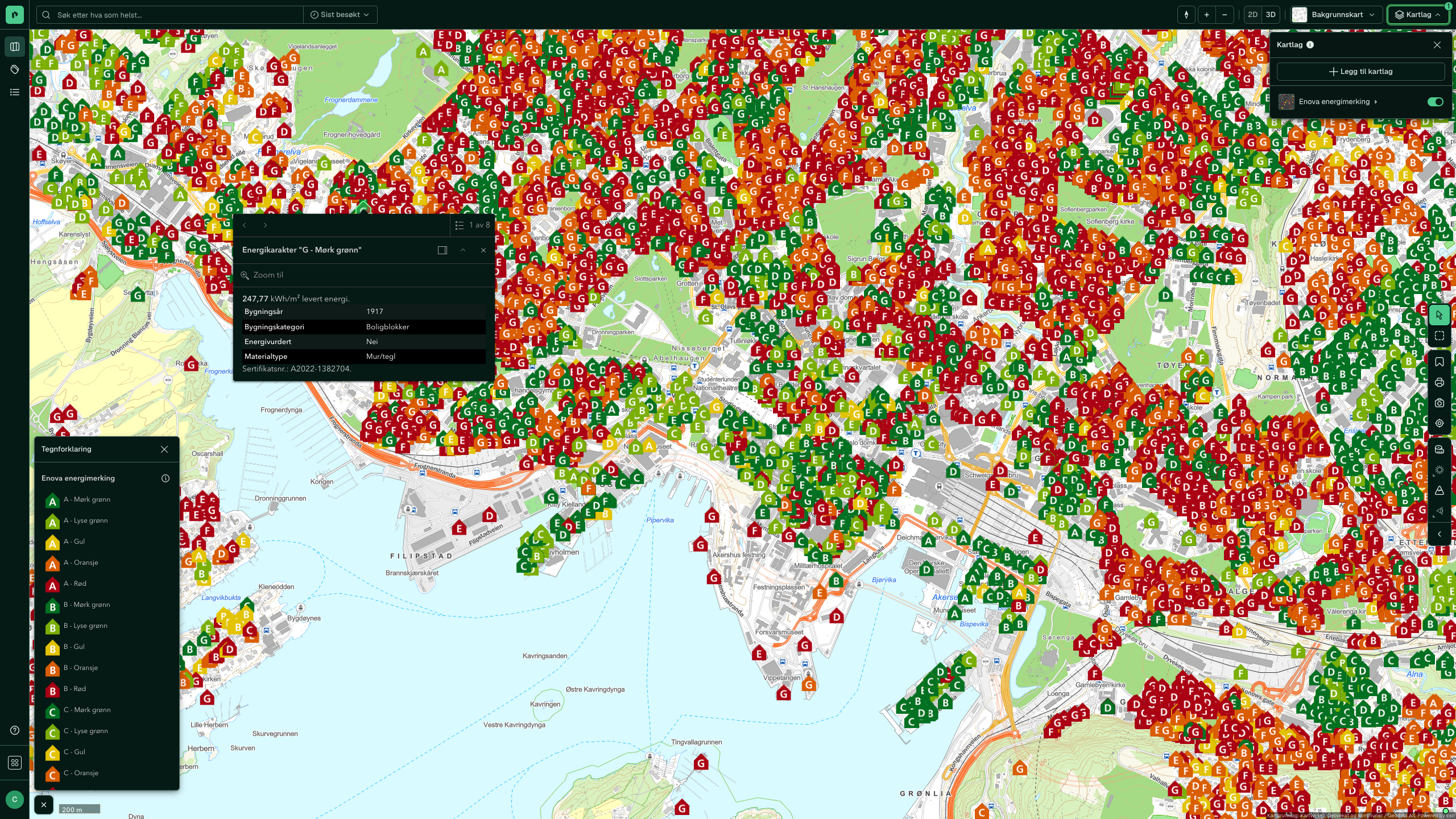Open feature list showing 1 av 8

coord(473,225)
